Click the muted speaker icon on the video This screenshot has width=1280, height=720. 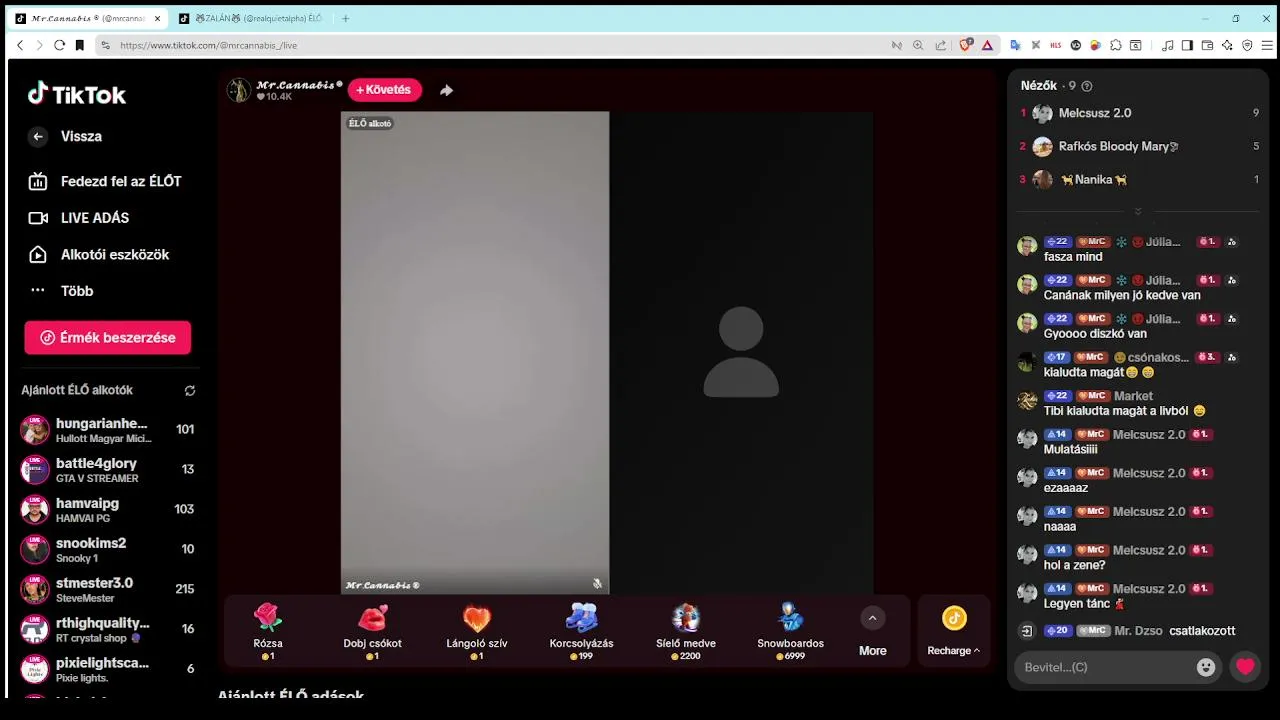click(x=597, y=583)
